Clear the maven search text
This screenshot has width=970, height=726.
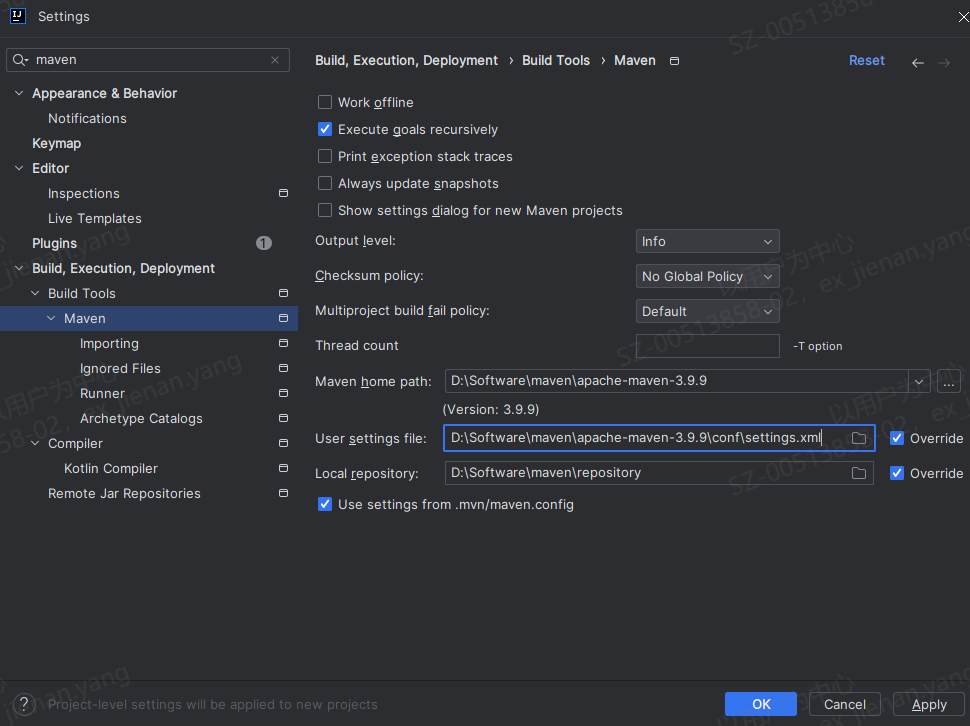point(275,60)
